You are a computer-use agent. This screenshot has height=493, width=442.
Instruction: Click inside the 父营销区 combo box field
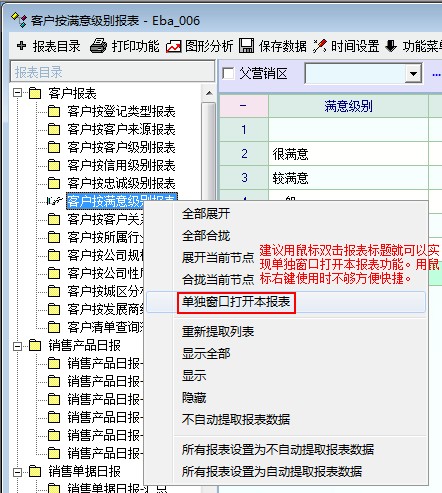[355, 73]
